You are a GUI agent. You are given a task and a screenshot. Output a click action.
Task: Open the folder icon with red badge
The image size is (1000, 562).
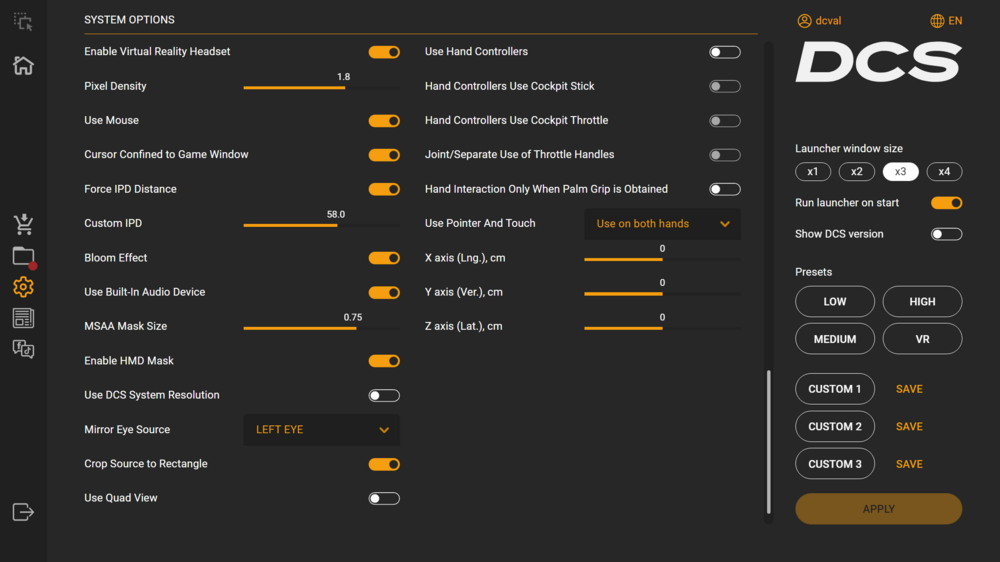point(23,257)
